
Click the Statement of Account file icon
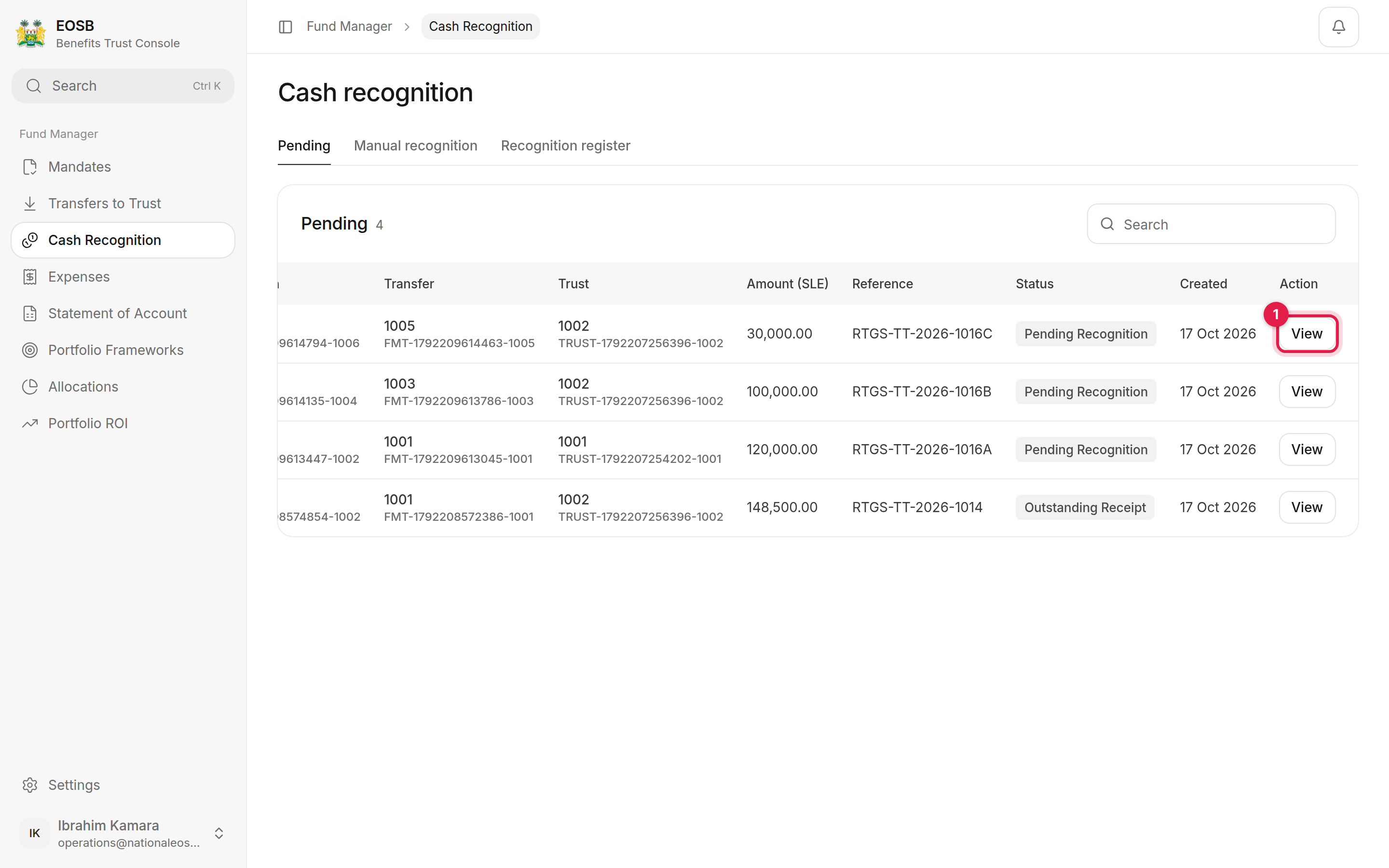pos(30,313)
